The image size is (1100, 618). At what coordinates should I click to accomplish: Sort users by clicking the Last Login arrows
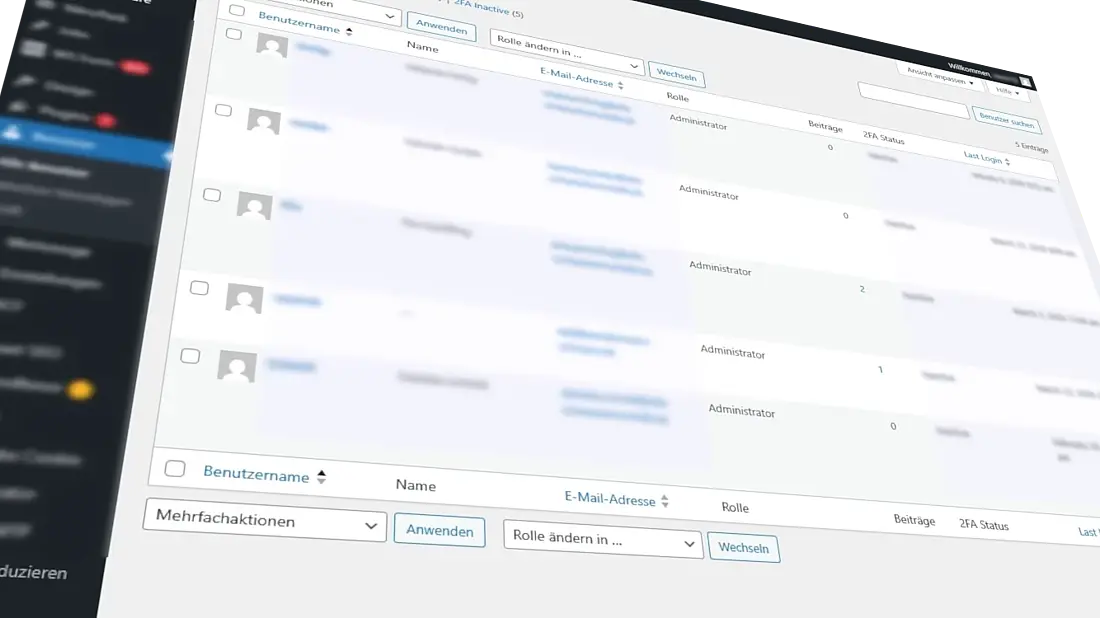tap(1006, 161)
